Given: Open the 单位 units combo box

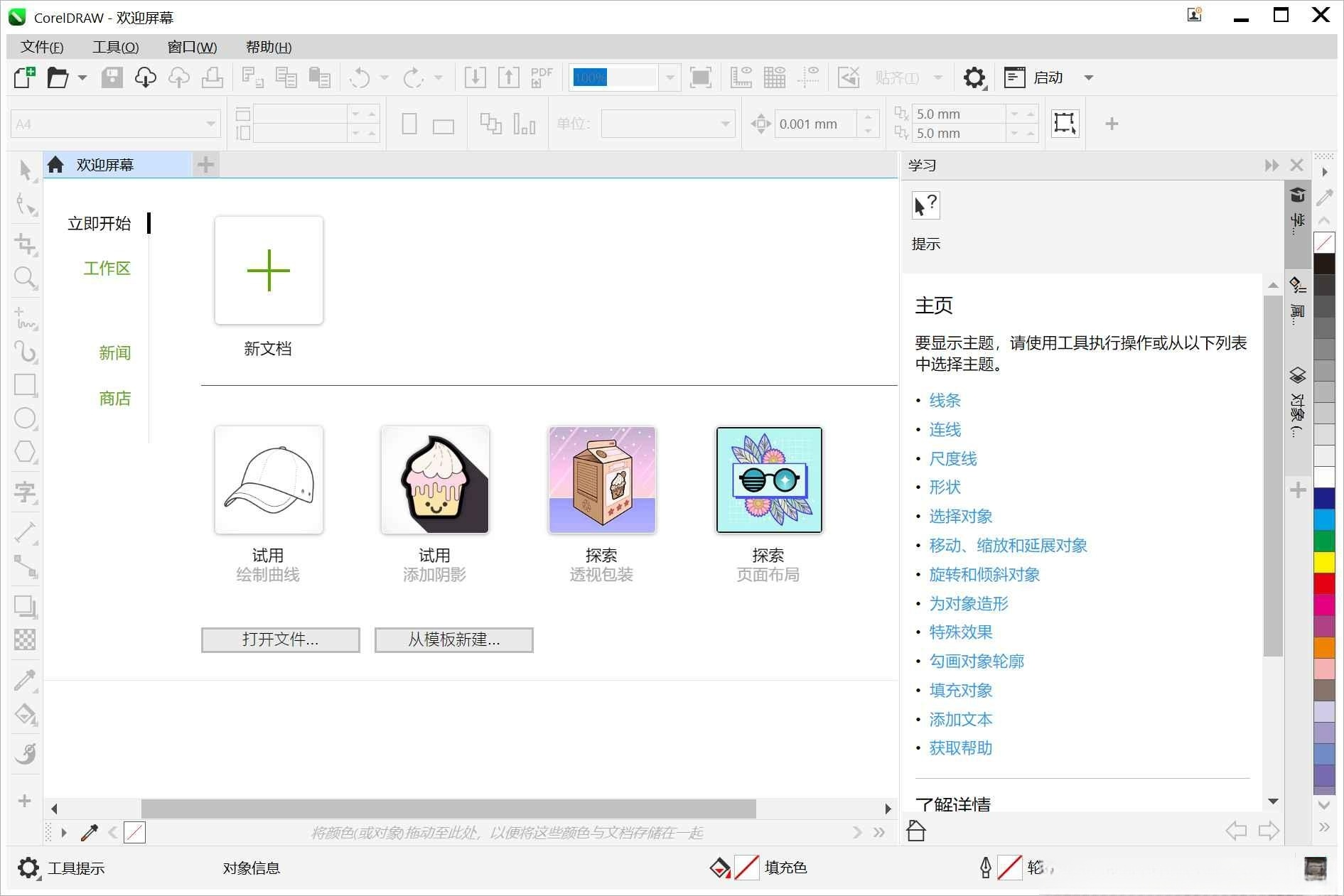Looking at the screenshot, I should pyautogui.click(x=668, y=124).
